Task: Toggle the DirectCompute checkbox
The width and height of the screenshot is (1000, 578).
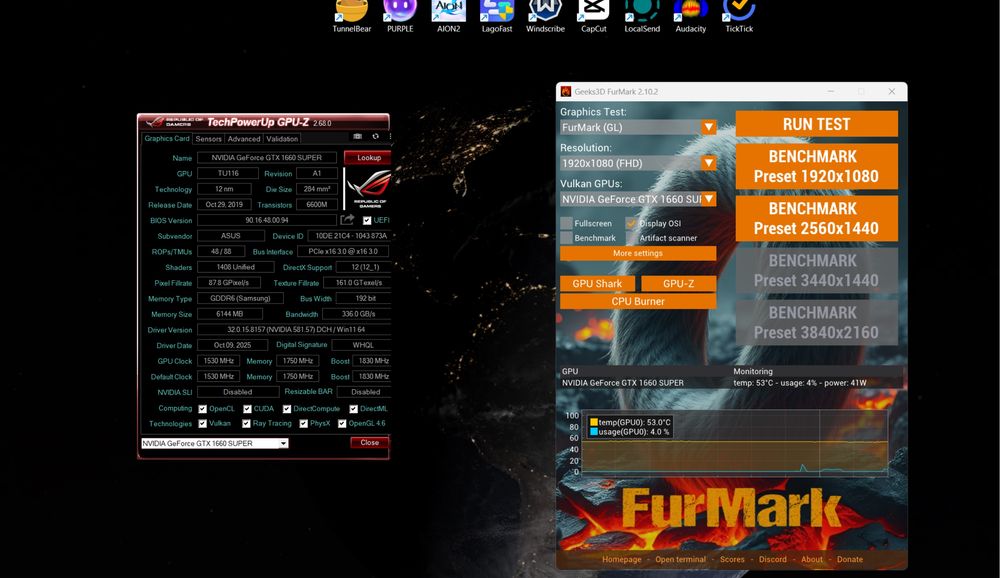Action: click(x=287, y=409)
